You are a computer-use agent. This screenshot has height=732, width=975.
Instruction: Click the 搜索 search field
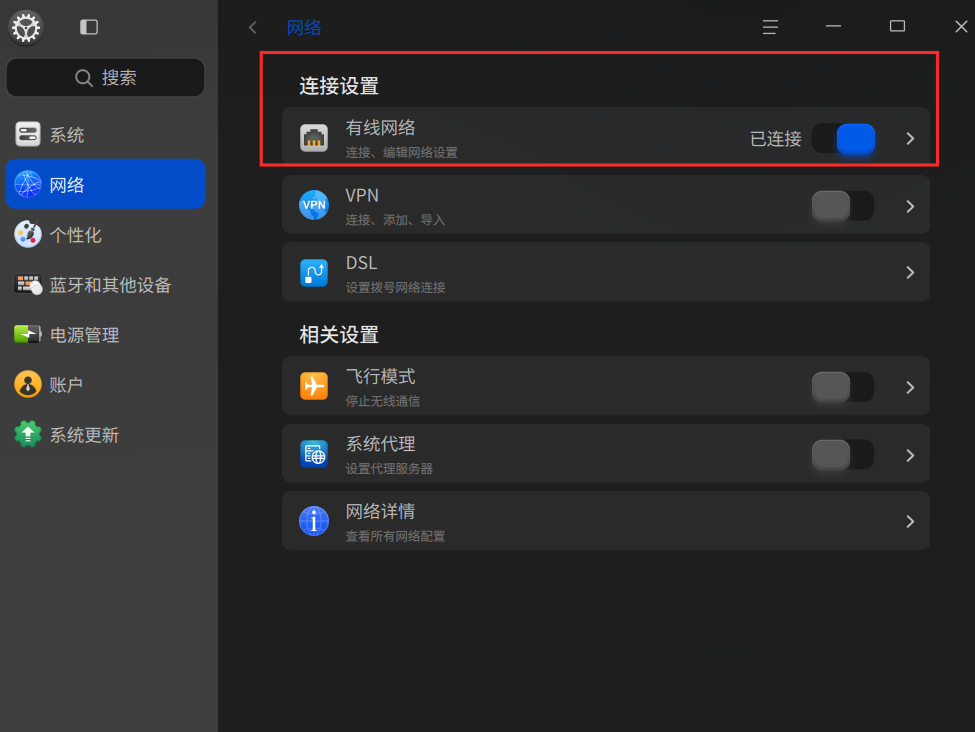[106, 78]
